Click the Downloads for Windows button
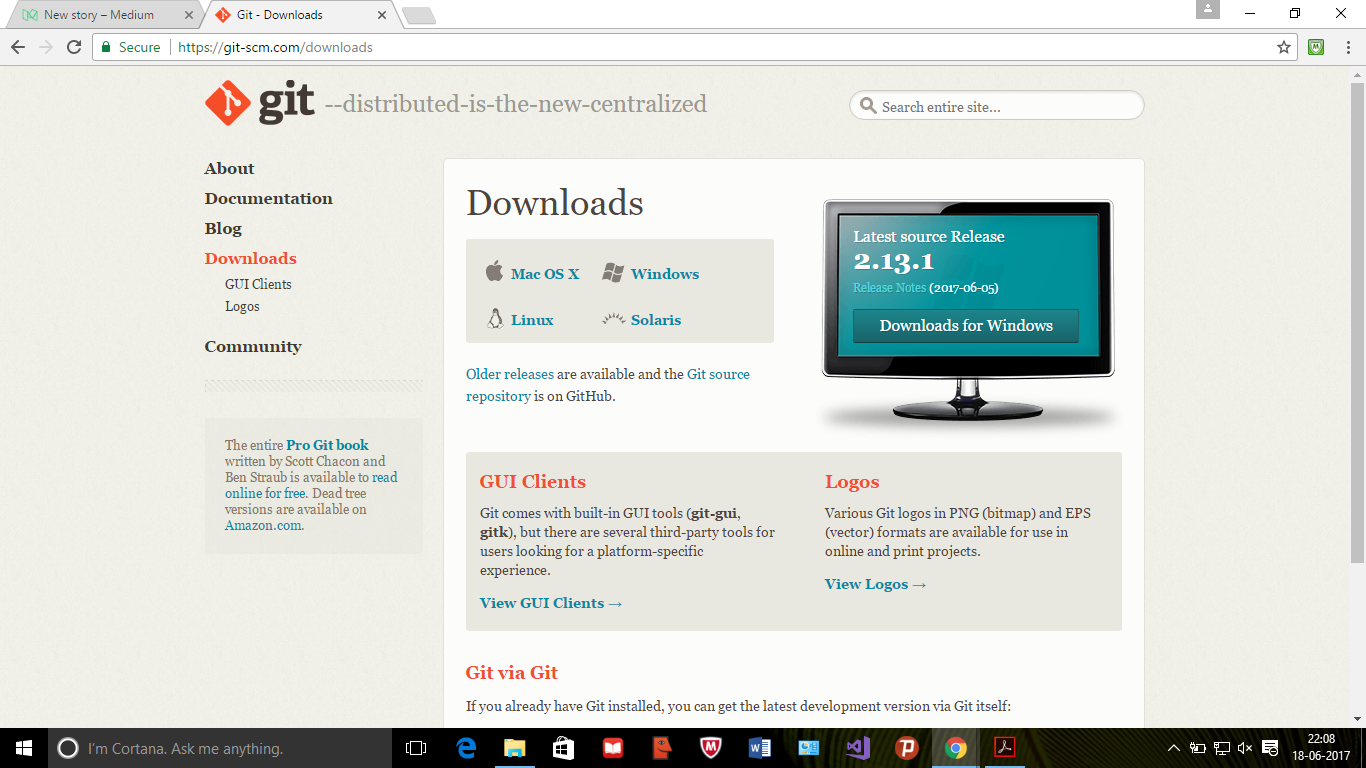The image size is (1366, 768). tap(966, 326)
